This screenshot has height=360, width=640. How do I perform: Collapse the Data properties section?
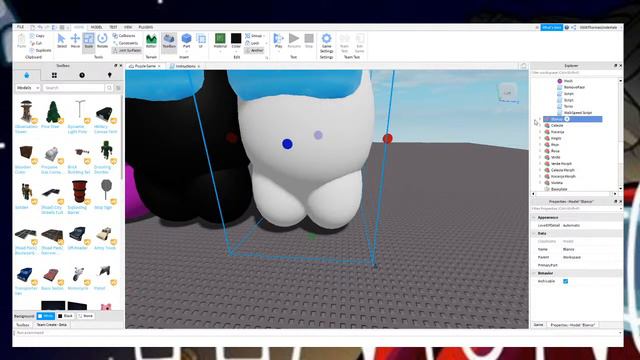pyautogui.click(x=534, y=233)
